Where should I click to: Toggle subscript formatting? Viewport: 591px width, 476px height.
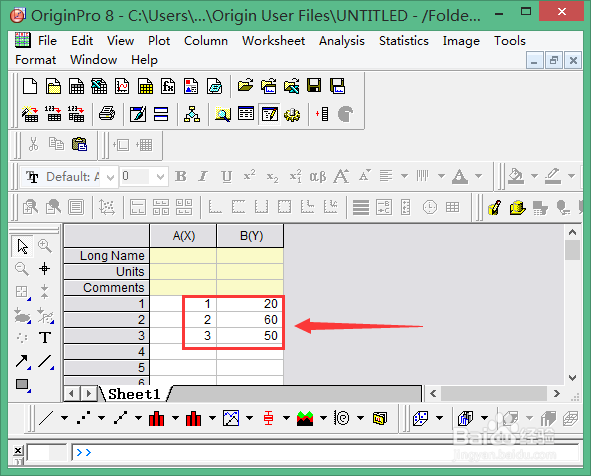pos(273,176)
